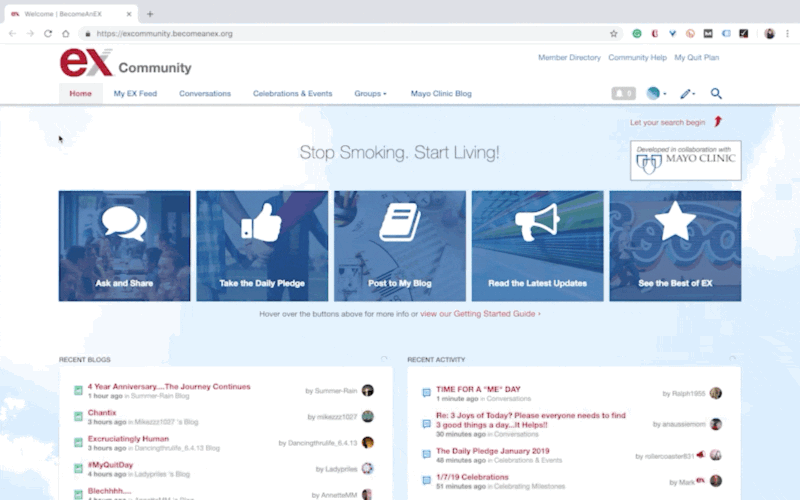Image resolution: width=800 pixels, height=500 pixels.
Task: Open the user avatar menu
Action: tap(656, 93)
